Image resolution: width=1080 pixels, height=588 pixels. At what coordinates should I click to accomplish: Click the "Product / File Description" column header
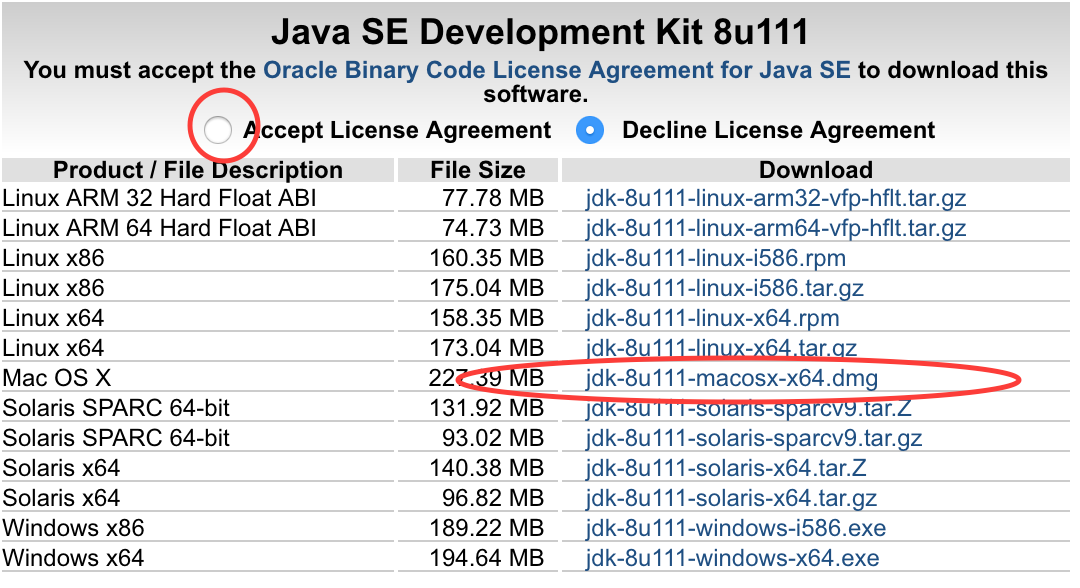coord(198,169)
